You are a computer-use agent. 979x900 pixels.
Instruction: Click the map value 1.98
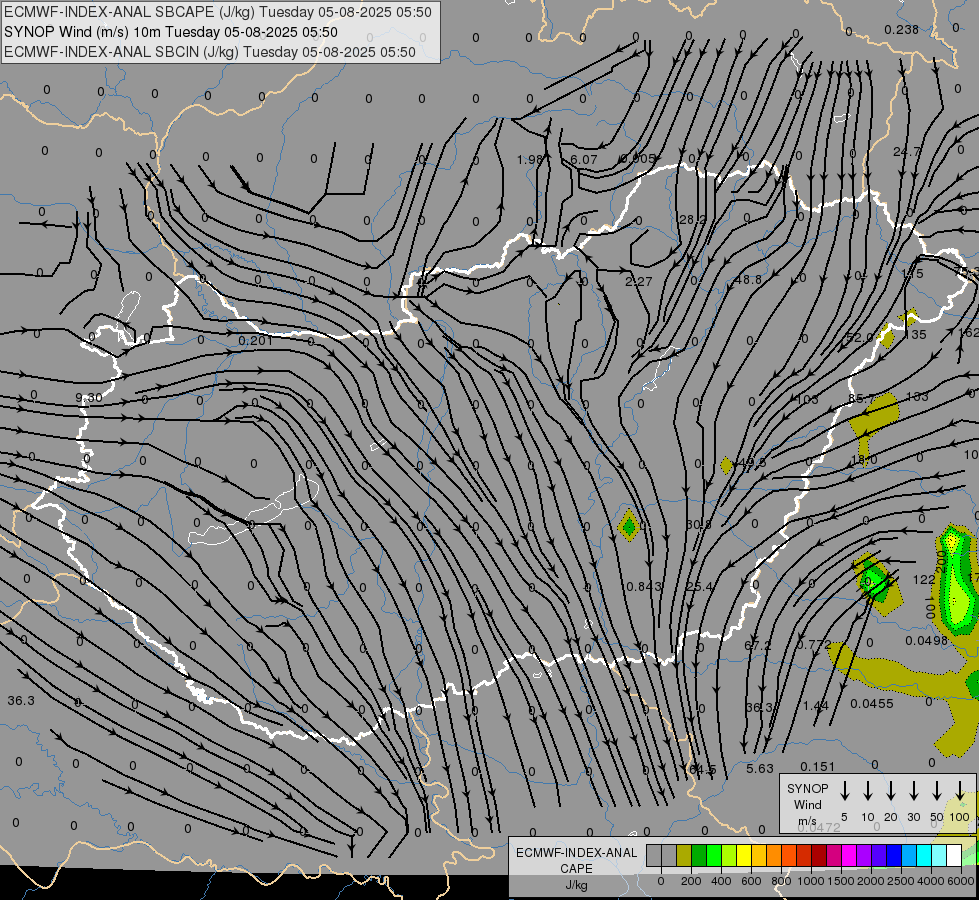pyautogui.click(x=530, y=159)
